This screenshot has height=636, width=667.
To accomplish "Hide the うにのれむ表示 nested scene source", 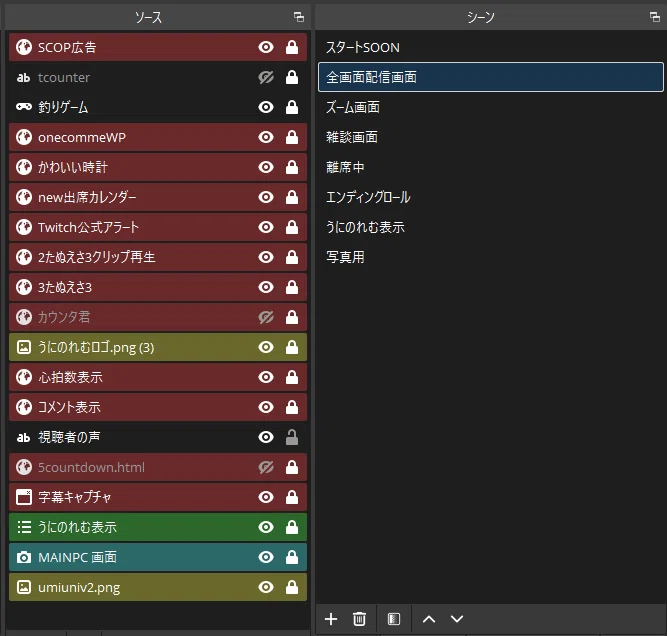I will click(266, 527).
